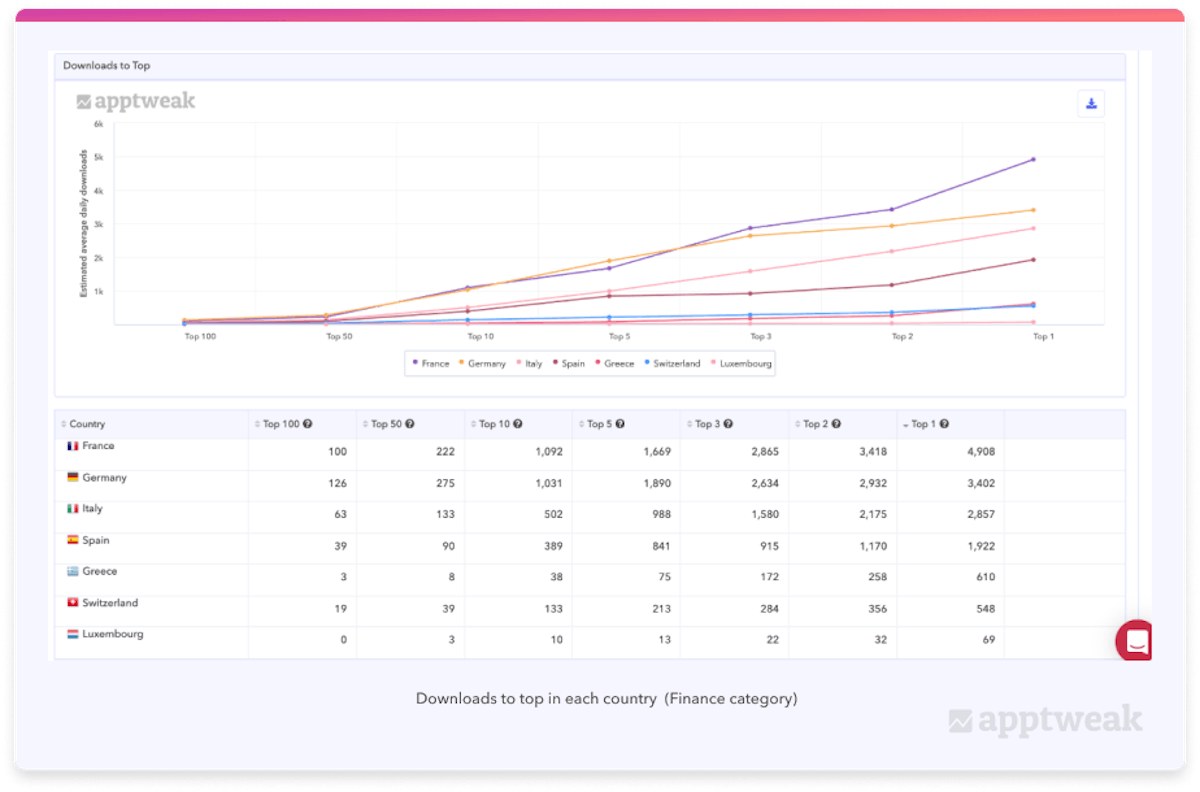This screenshot has width=1200, height=792.
Task: Sort table by Top 1 column
Action: pos(924,424)
